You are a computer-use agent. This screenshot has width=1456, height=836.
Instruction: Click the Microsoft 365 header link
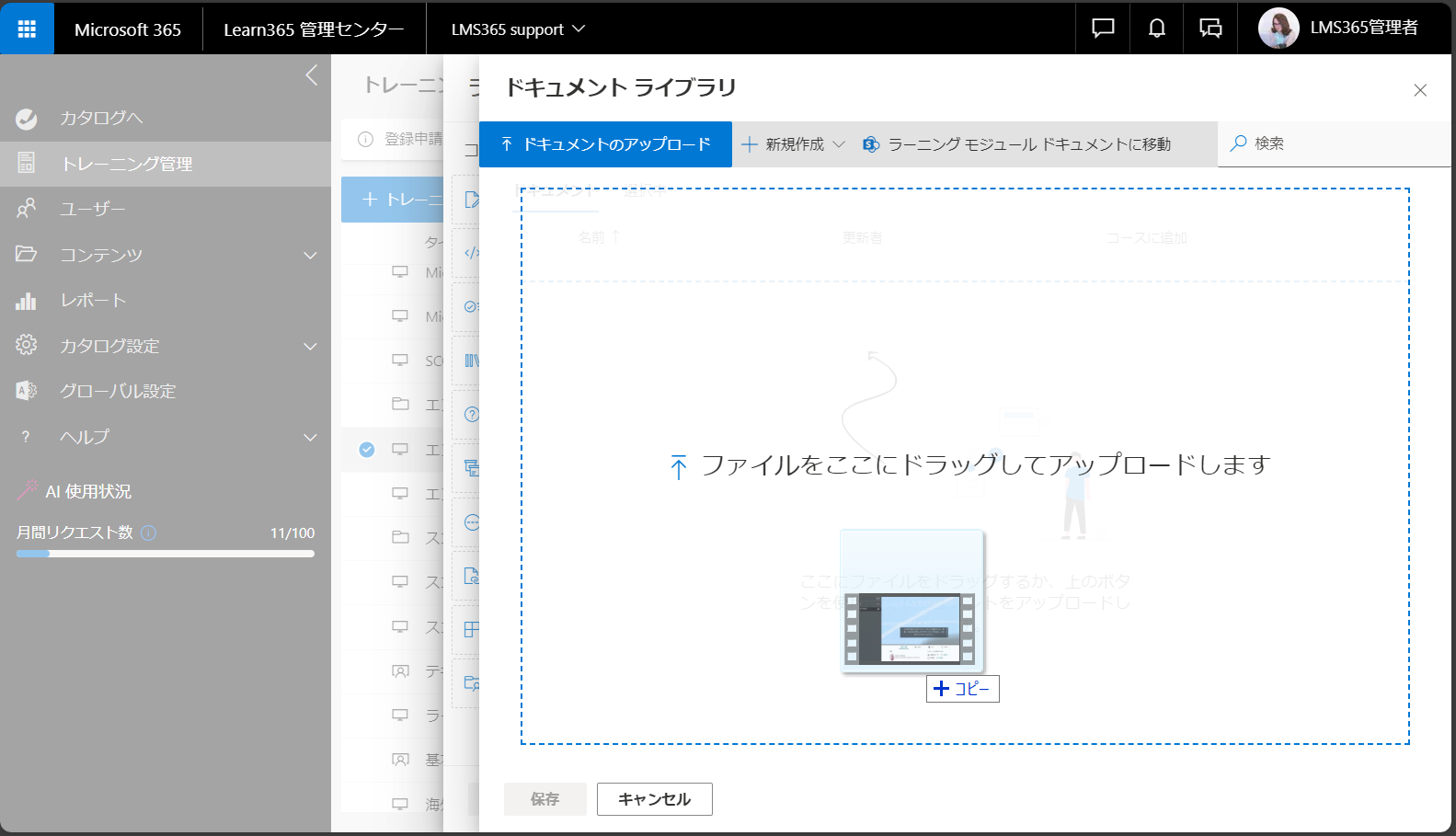click(x=128, y=29)
